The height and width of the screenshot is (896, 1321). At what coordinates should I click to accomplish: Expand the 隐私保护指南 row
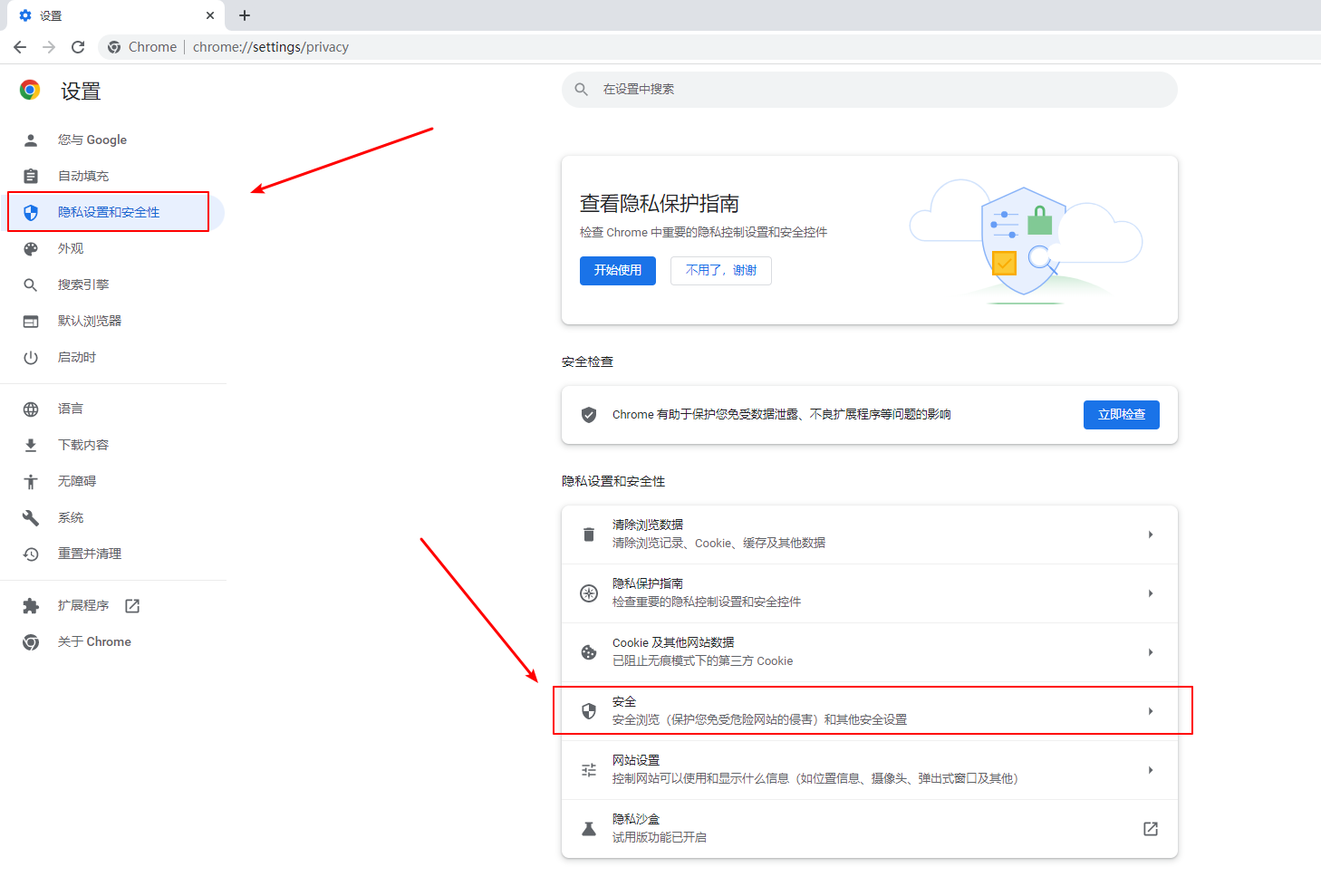pos(872,593)
